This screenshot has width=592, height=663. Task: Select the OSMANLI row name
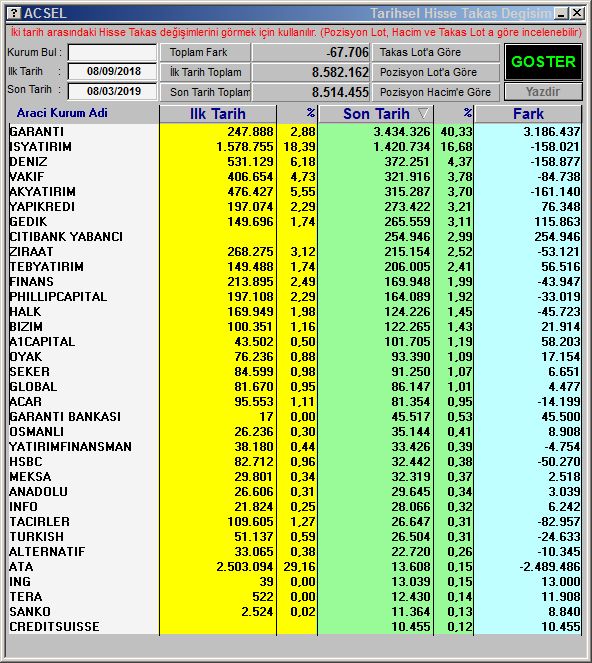[37, 432]
